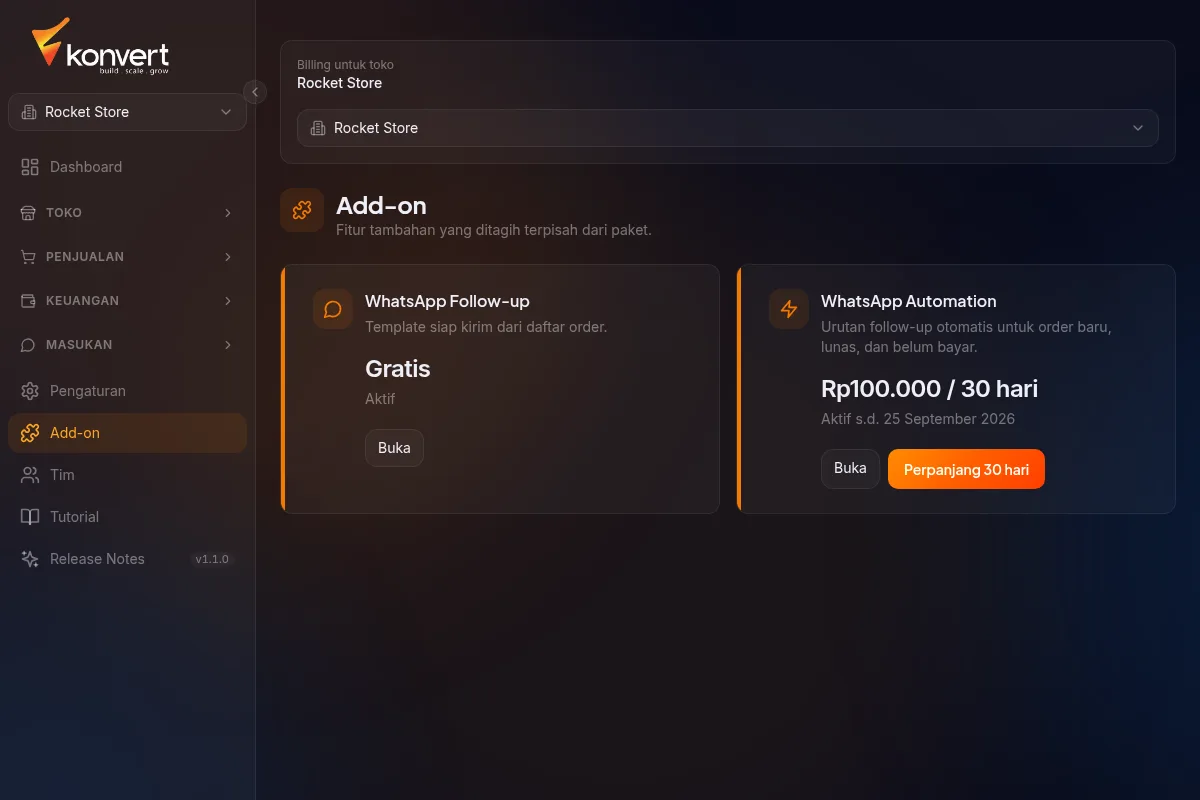Click the Penjualan shopping cart icon
Screen dimensions: 1200x800
[28, 257]
